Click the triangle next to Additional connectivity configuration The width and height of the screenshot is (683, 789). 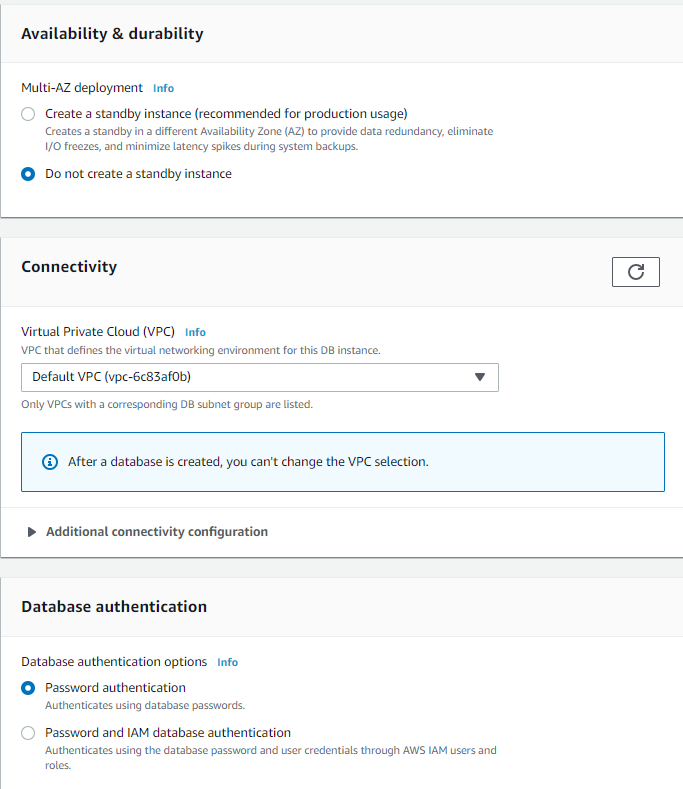coord(32,532)
